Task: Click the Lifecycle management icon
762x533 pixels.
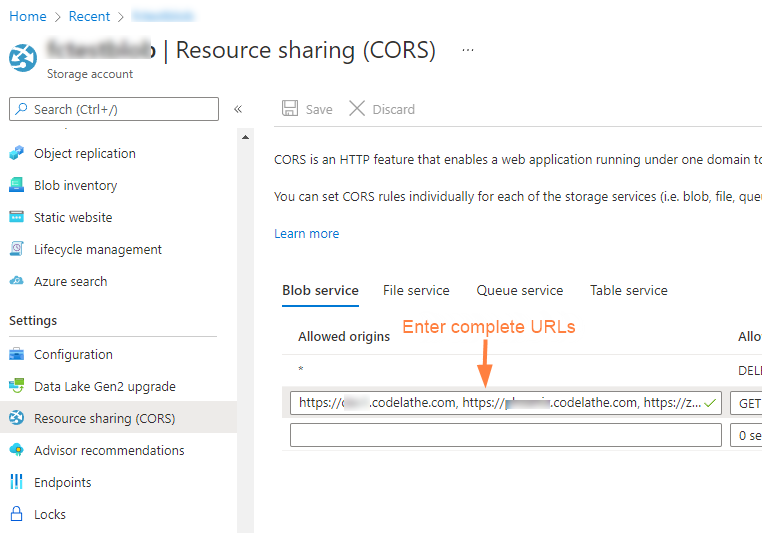Action: (x=16, y=250)
